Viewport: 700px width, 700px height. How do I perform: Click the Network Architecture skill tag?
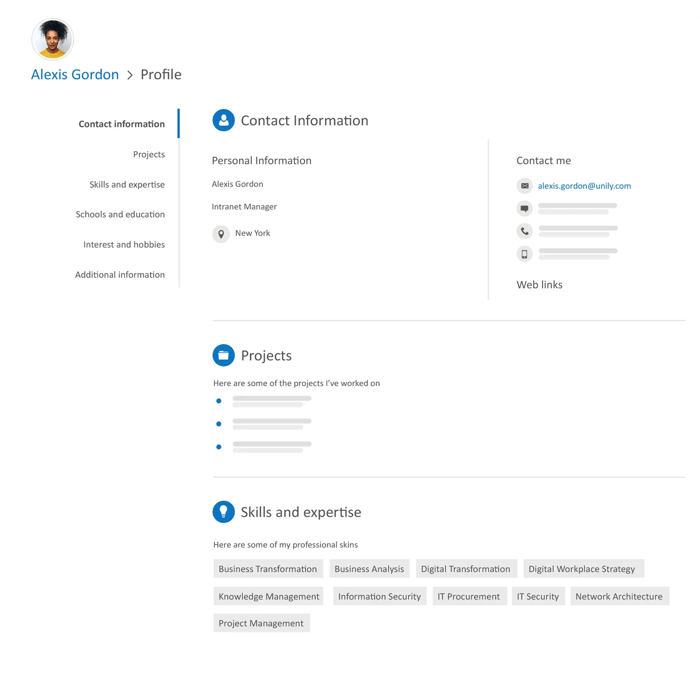(618, 597)
